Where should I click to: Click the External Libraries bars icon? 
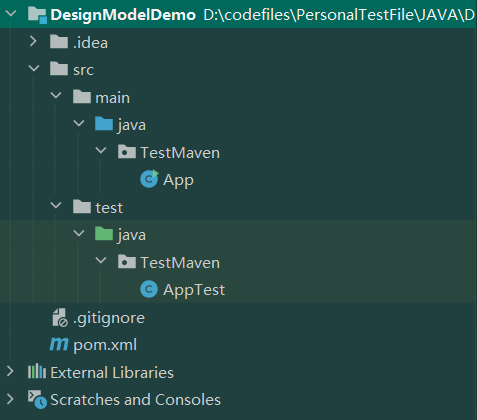(37, 371)
